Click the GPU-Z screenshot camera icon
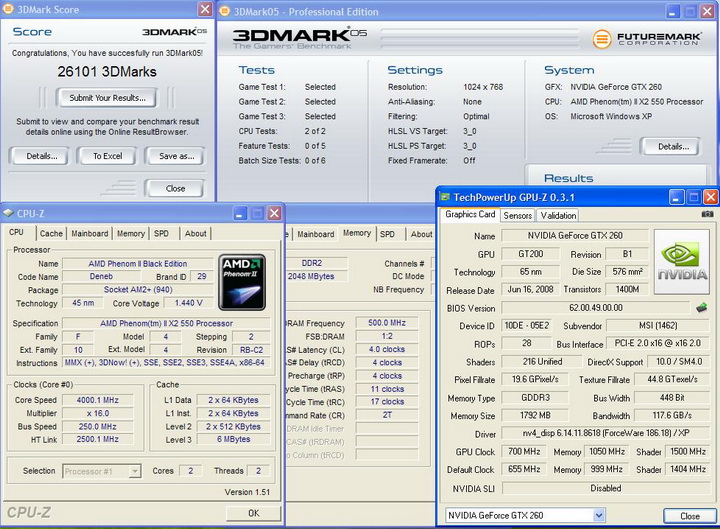 pos(707,214)
